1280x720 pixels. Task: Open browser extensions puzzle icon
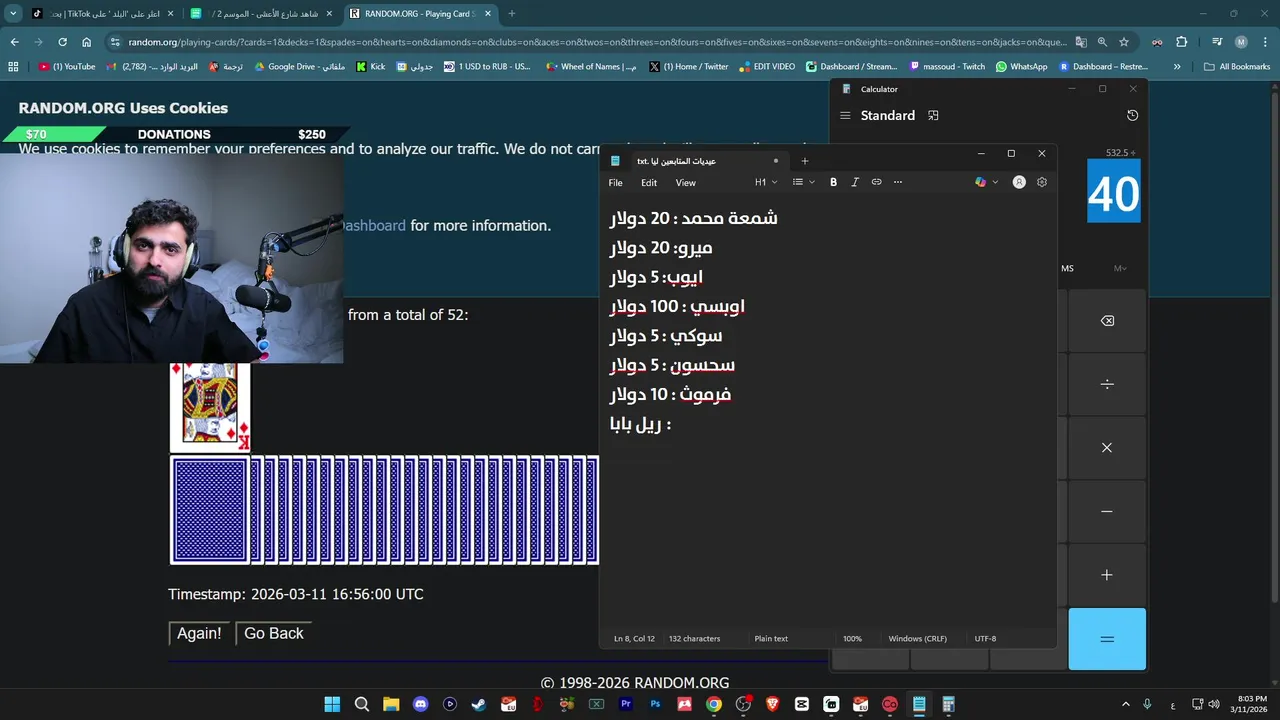coord(1181,42)
